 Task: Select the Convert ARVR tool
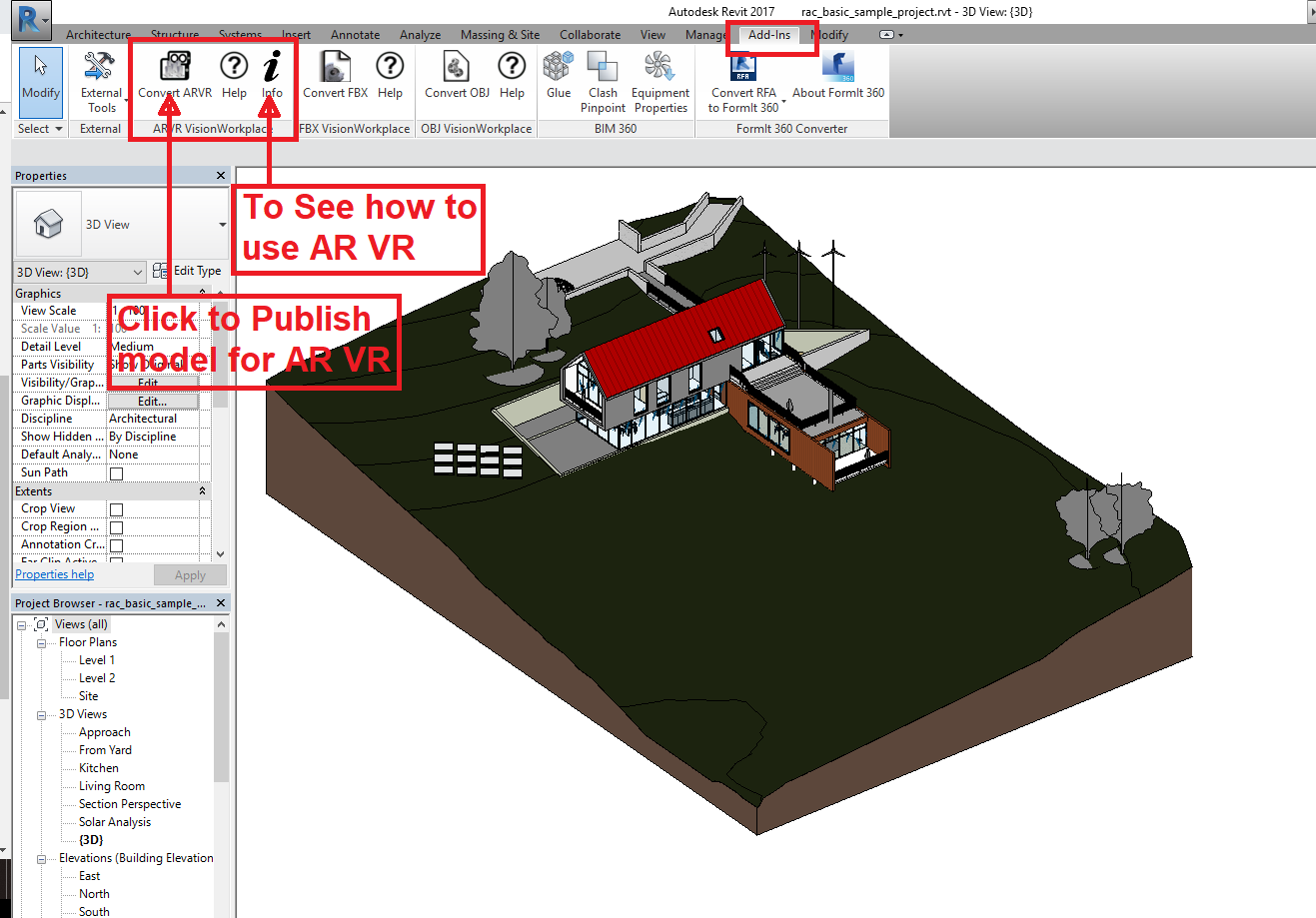click(x=174, y=80)
